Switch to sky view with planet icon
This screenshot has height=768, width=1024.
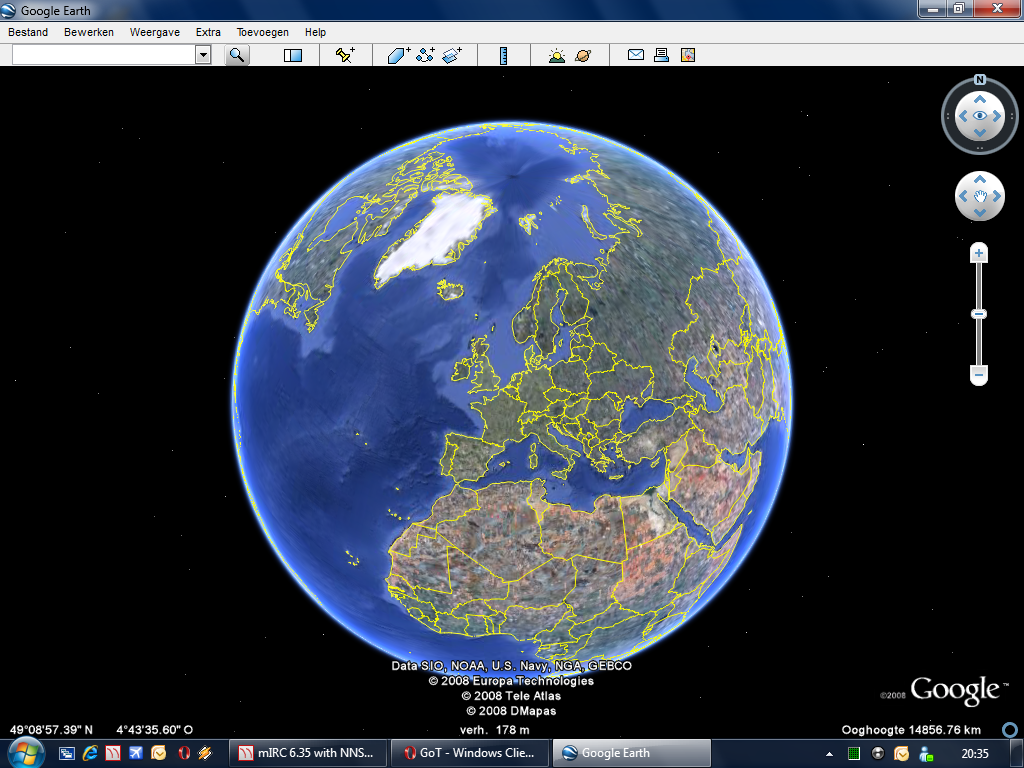click(x=583, y=55)
